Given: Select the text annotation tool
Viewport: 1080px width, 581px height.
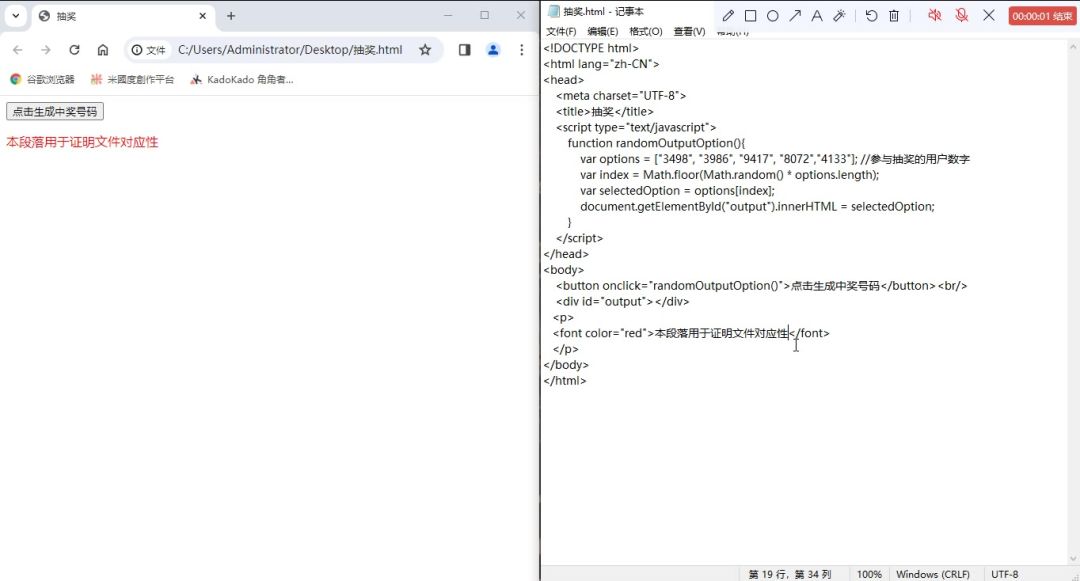Looking at the screenshot, I should pyautogui.click(x=817, y=16).
